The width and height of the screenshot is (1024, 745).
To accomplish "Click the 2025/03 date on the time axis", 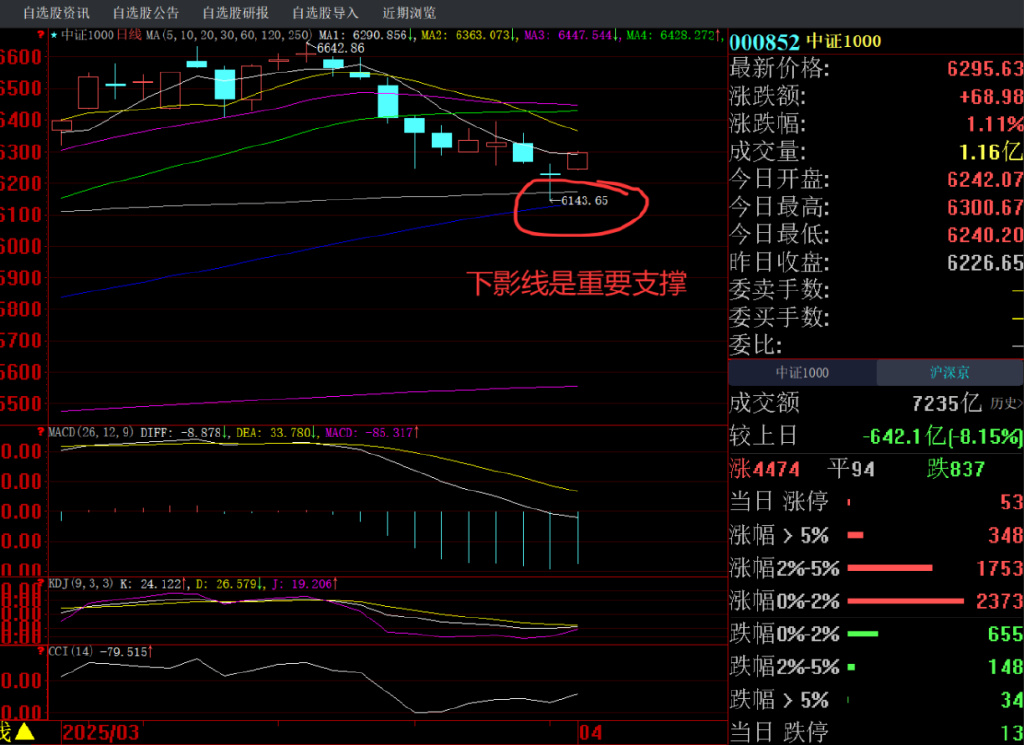I will 101,732.
